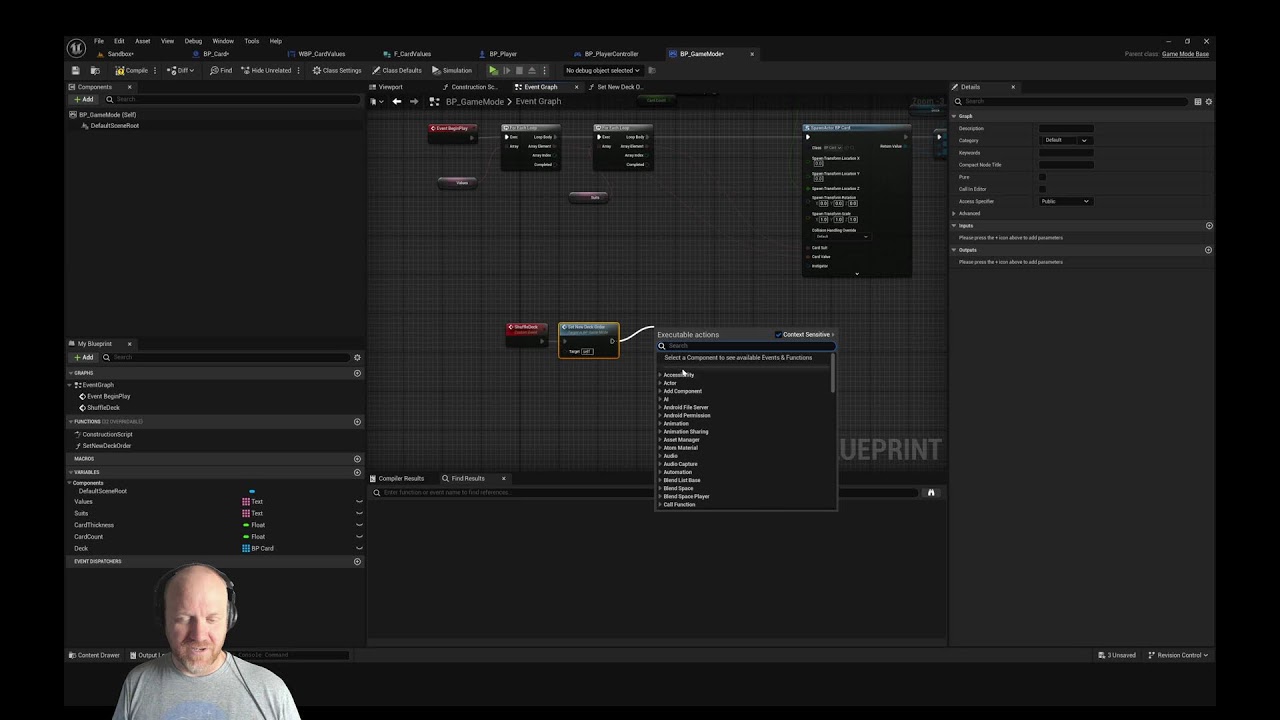
Task: Click Add in the Components panel
Action: [x=83, y=99]
